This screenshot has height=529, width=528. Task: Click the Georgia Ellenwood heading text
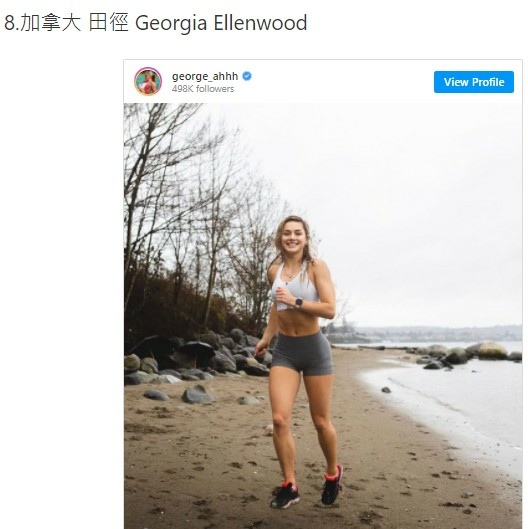(x=221, y=23)
